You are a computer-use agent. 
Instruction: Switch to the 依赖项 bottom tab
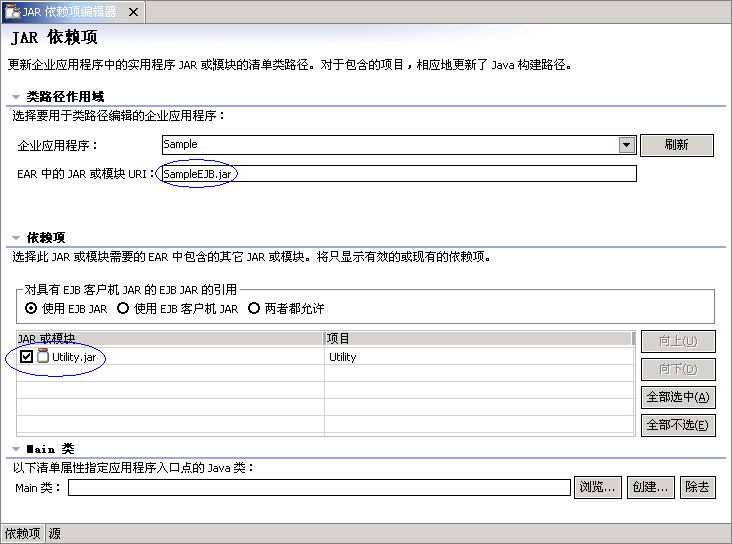[22, 533]
